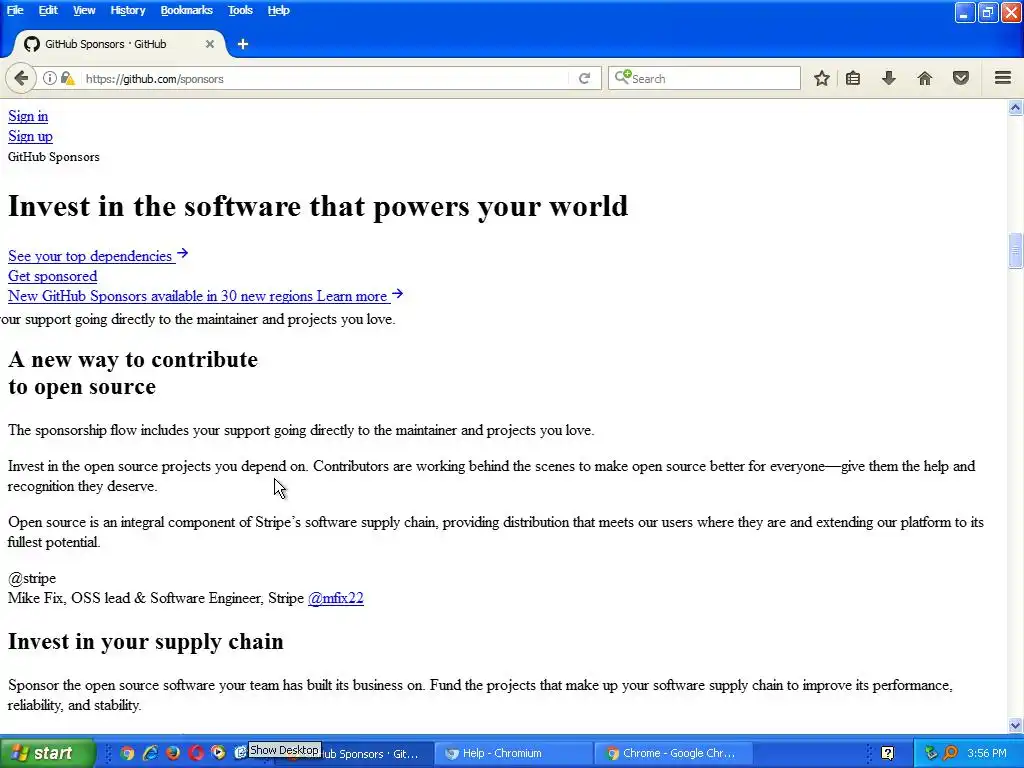Viewport: 1024px width, 768px height.
Task: Go to the home page icon
Action: coord(925,78)
